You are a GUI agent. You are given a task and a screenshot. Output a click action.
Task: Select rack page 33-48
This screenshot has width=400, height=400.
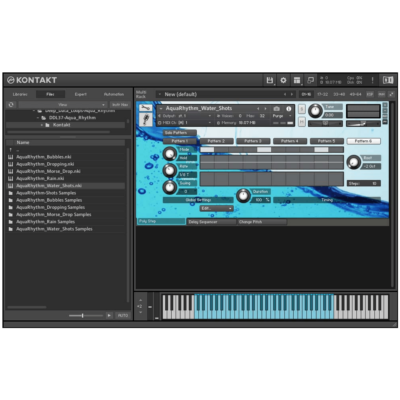pyautogui.click(x=339, y=94)
